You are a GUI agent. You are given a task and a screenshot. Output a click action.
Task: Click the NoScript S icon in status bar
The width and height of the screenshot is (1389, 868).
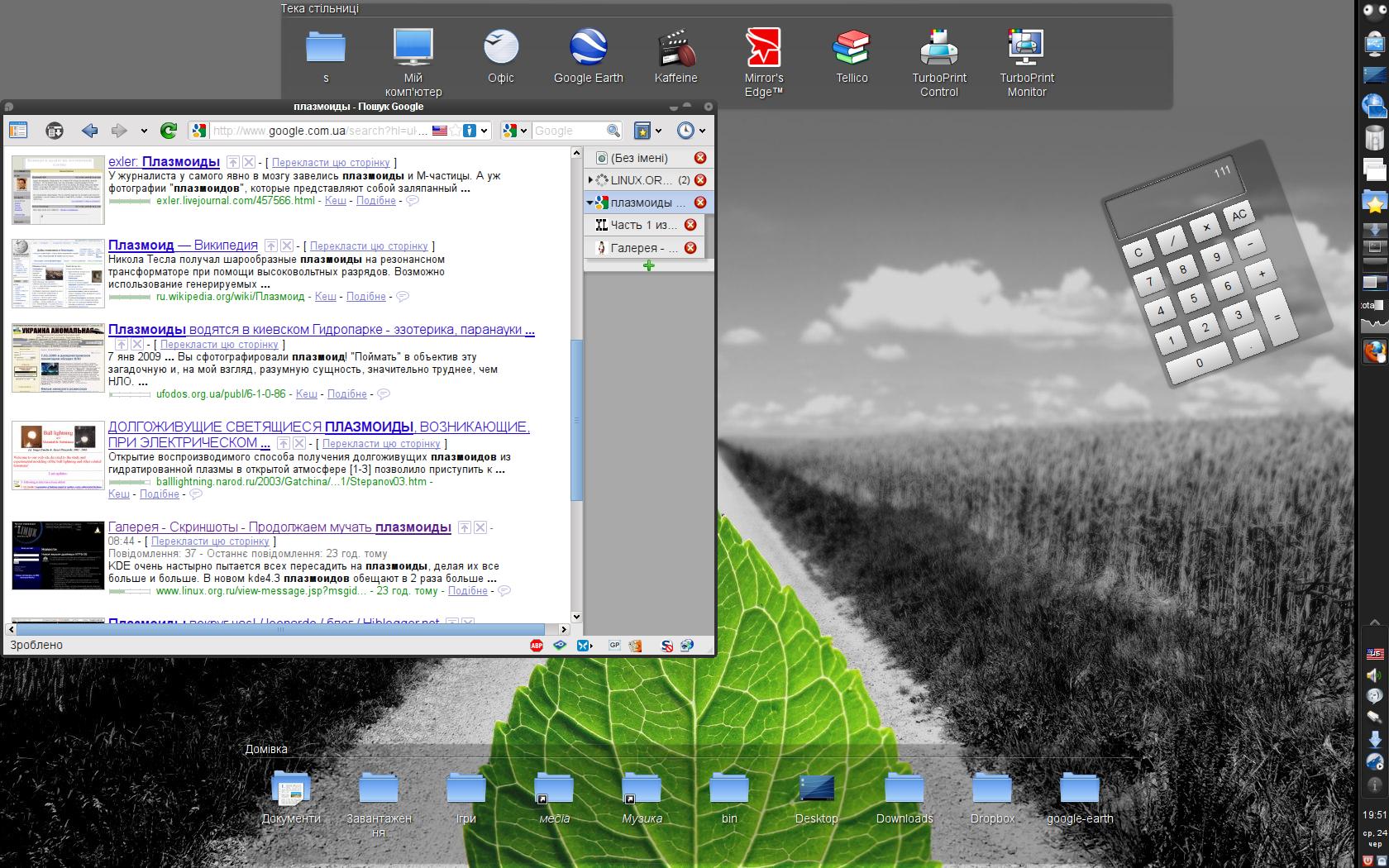(667, 646)
